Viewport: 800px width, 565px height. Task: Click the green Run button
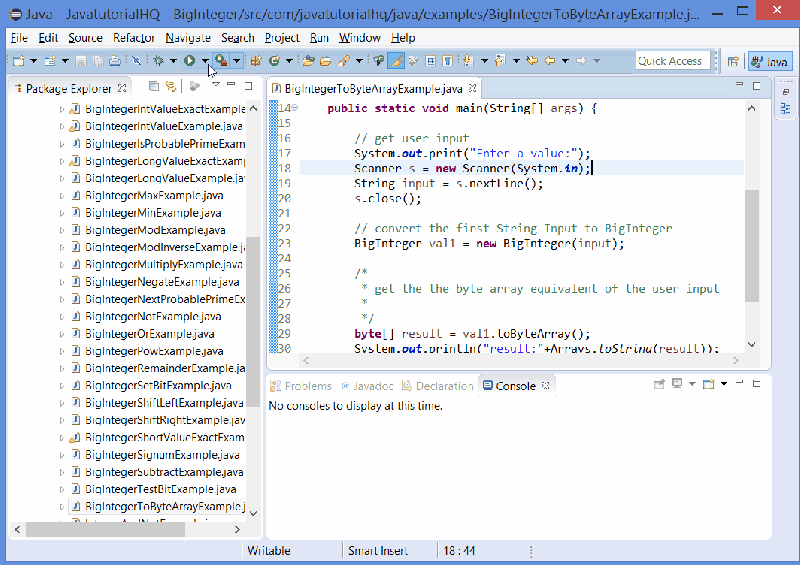(x=190, y=61)
